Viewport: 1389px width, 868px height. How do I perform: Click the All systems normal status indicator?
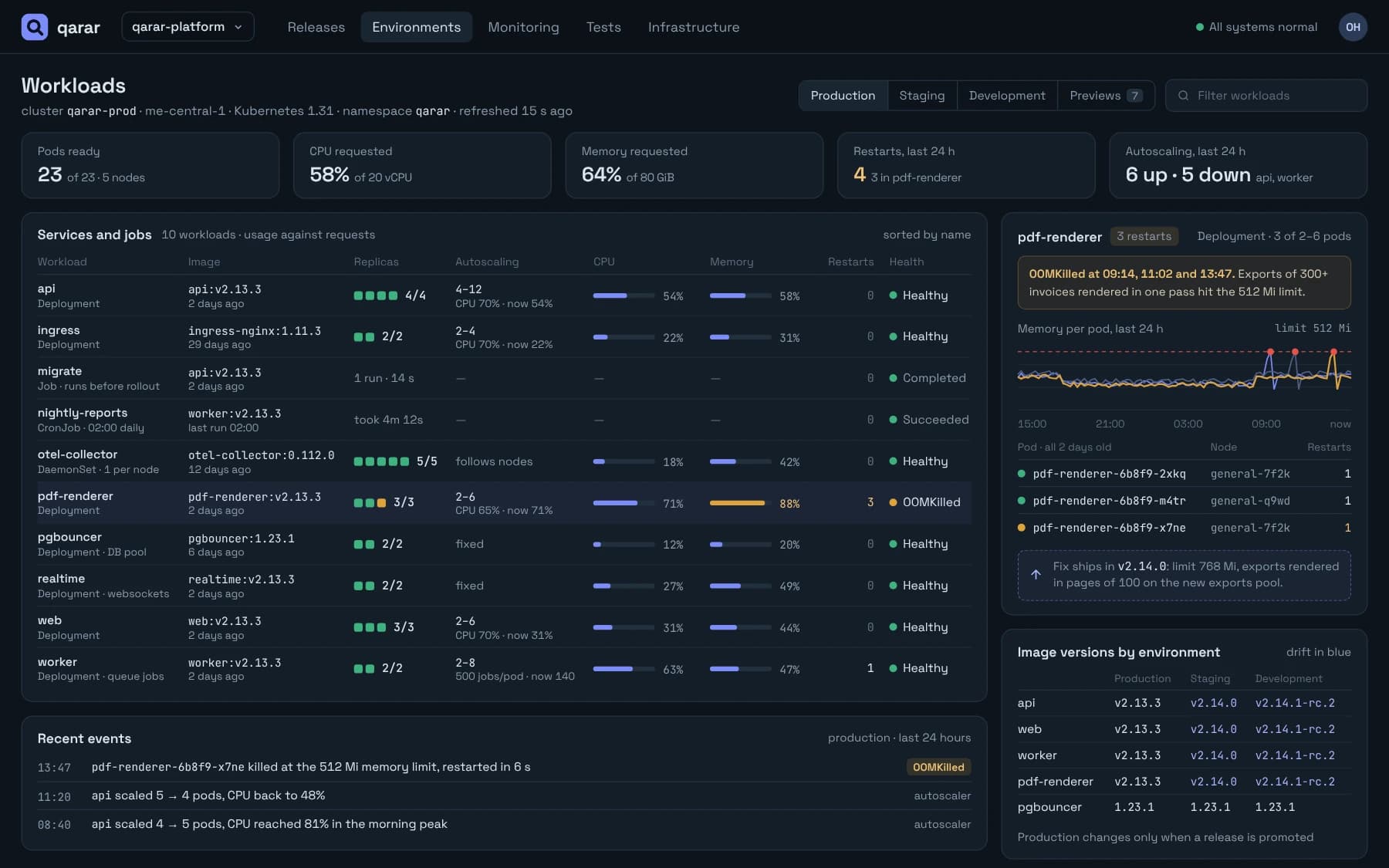(x=1256, y=27)
